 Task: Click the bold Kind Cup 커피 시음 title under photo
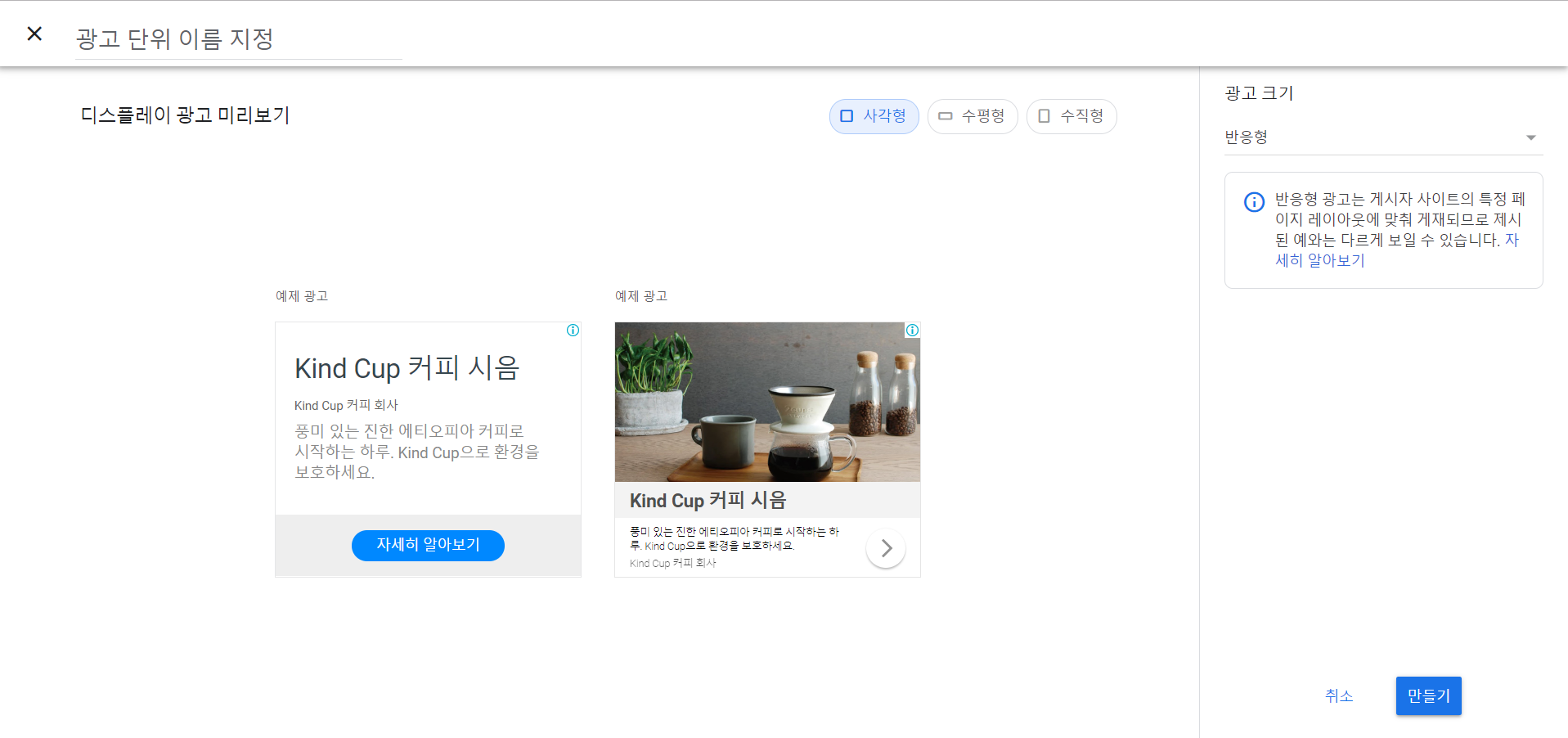(708, 500)
